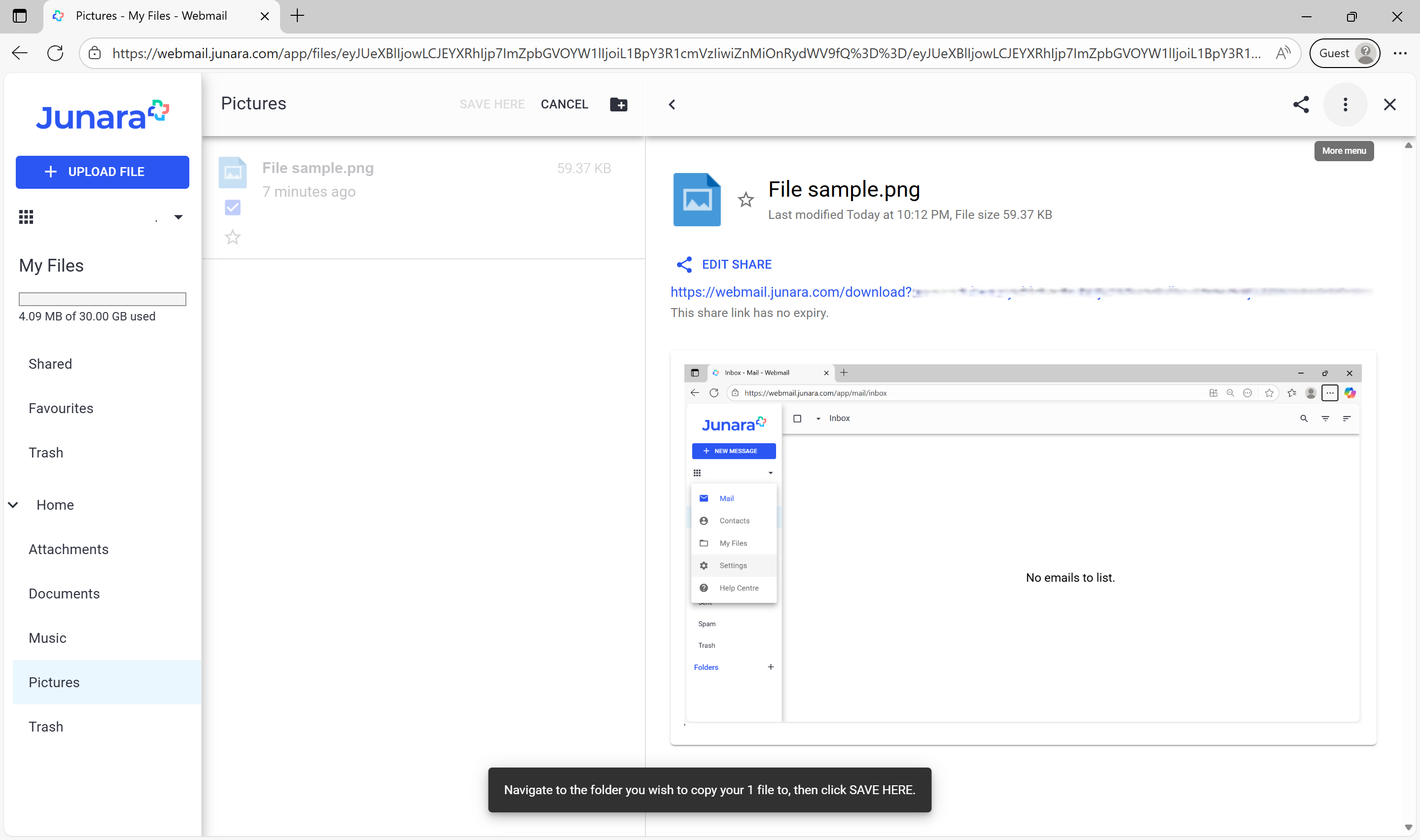
Task: Click the storage usage progress bar
Action: [x=103, y=299]
